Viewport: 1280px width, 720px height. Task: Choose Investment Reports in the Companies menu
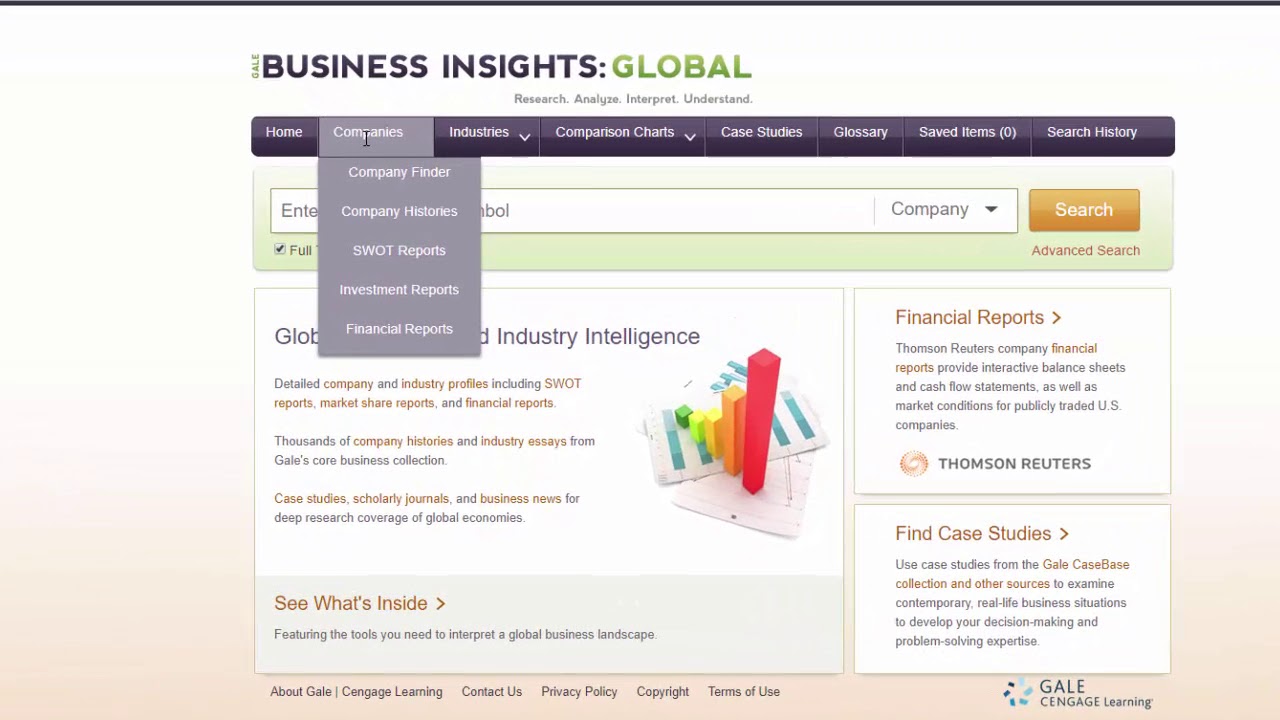click(399, 289)
